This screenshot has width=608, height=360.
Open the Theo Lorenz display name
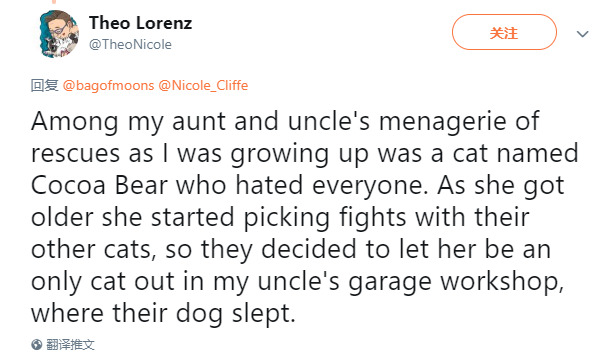coord(140,23)
